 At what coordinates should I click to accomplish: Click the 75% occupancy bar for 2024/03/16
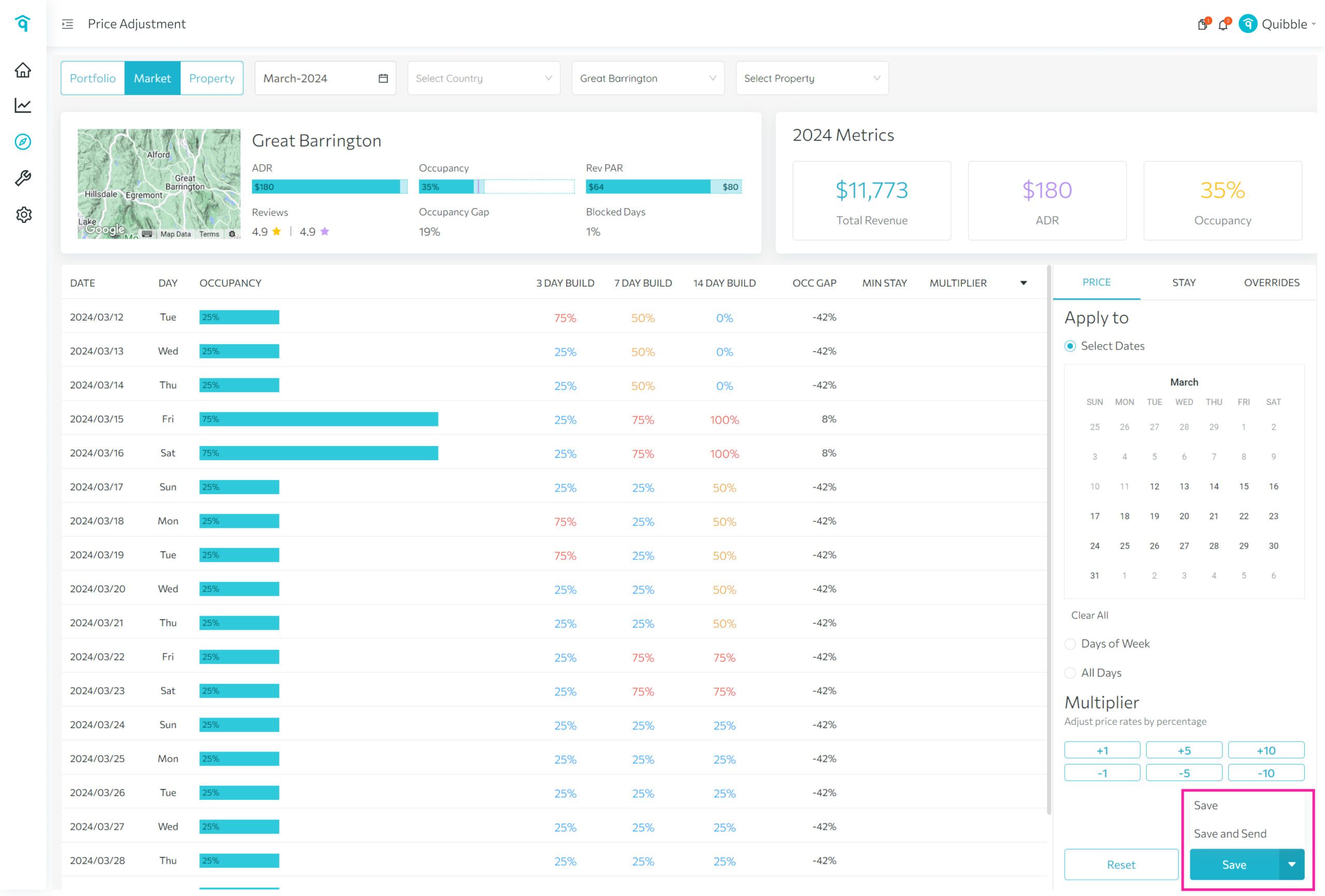tap(319, 453)
